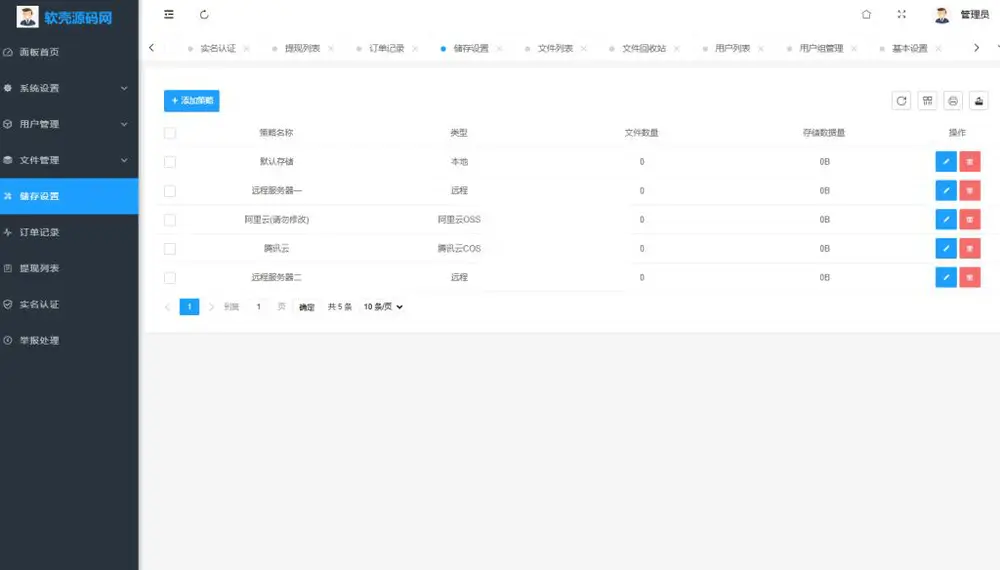Edit the 远程服务器一 strategy
Viewport: 1000px width, 570px height.
[946, 190]
